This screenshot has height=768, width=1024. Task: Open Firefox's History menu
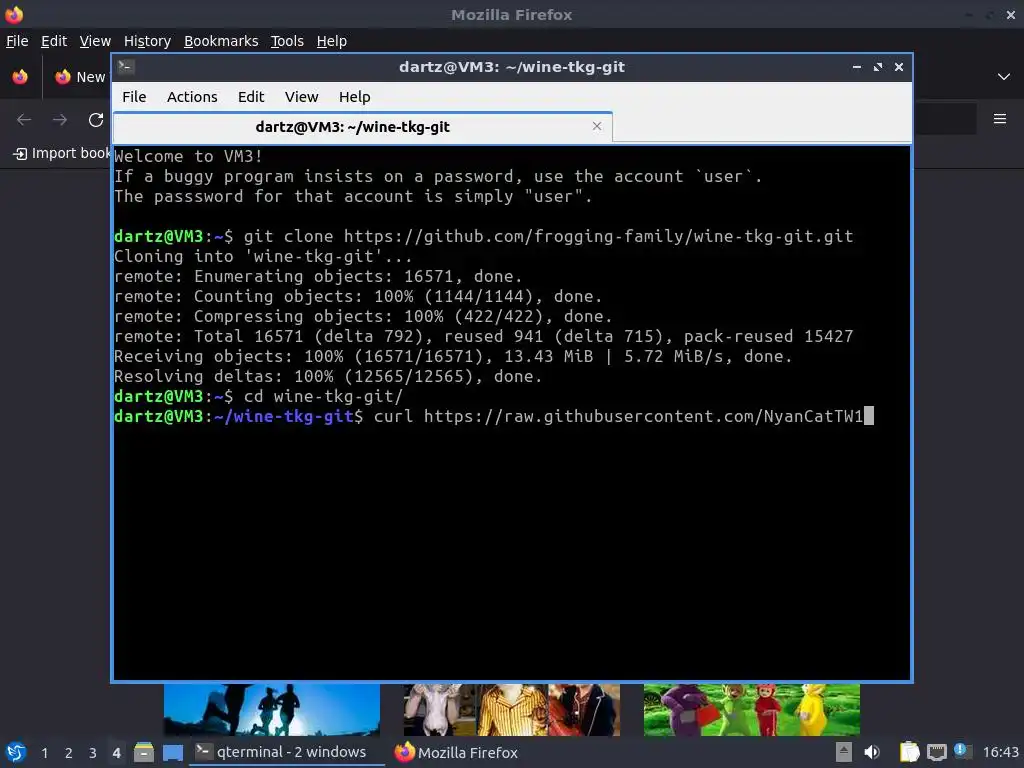tap(147, 41)
